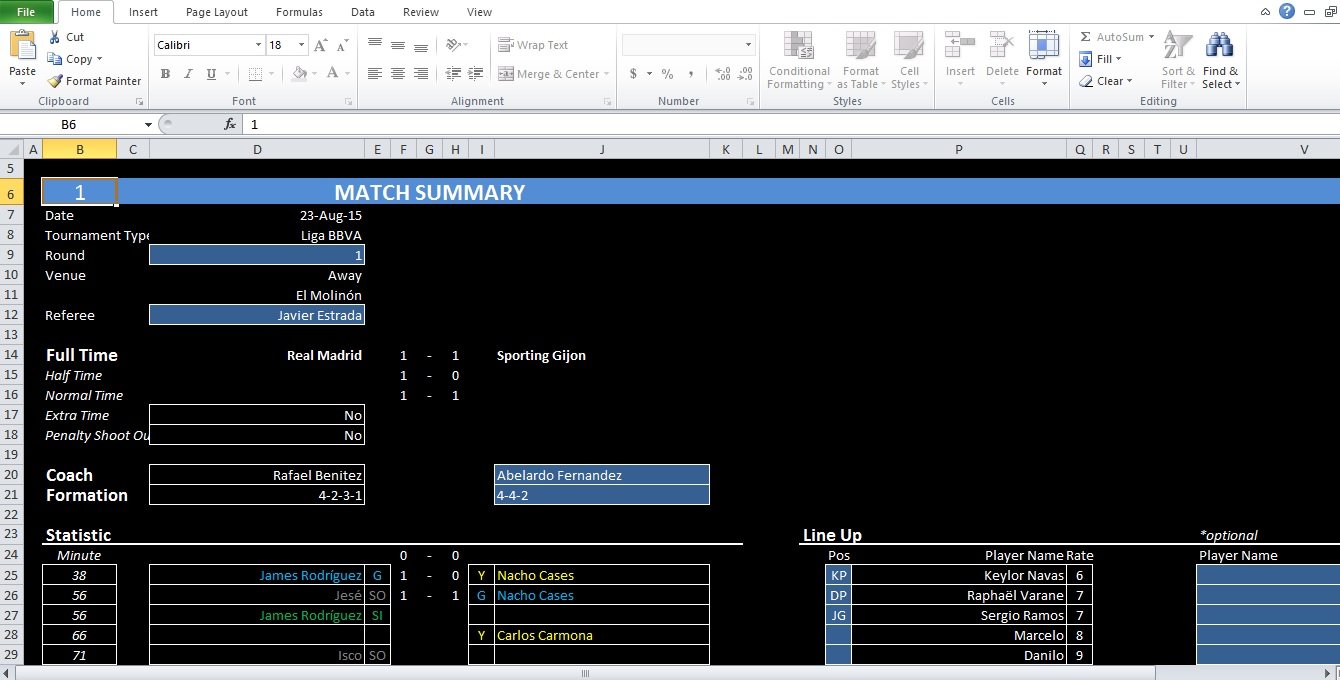This screenshot has width=1340, height=680.
Task: Click the Copy icon
Action: (54, 59)
